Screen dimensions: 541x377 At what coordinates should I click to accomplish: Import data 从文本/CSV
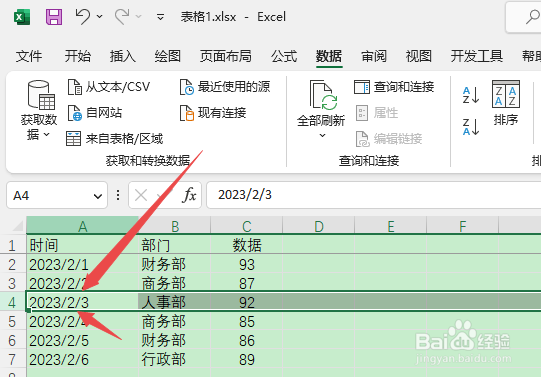108,87
